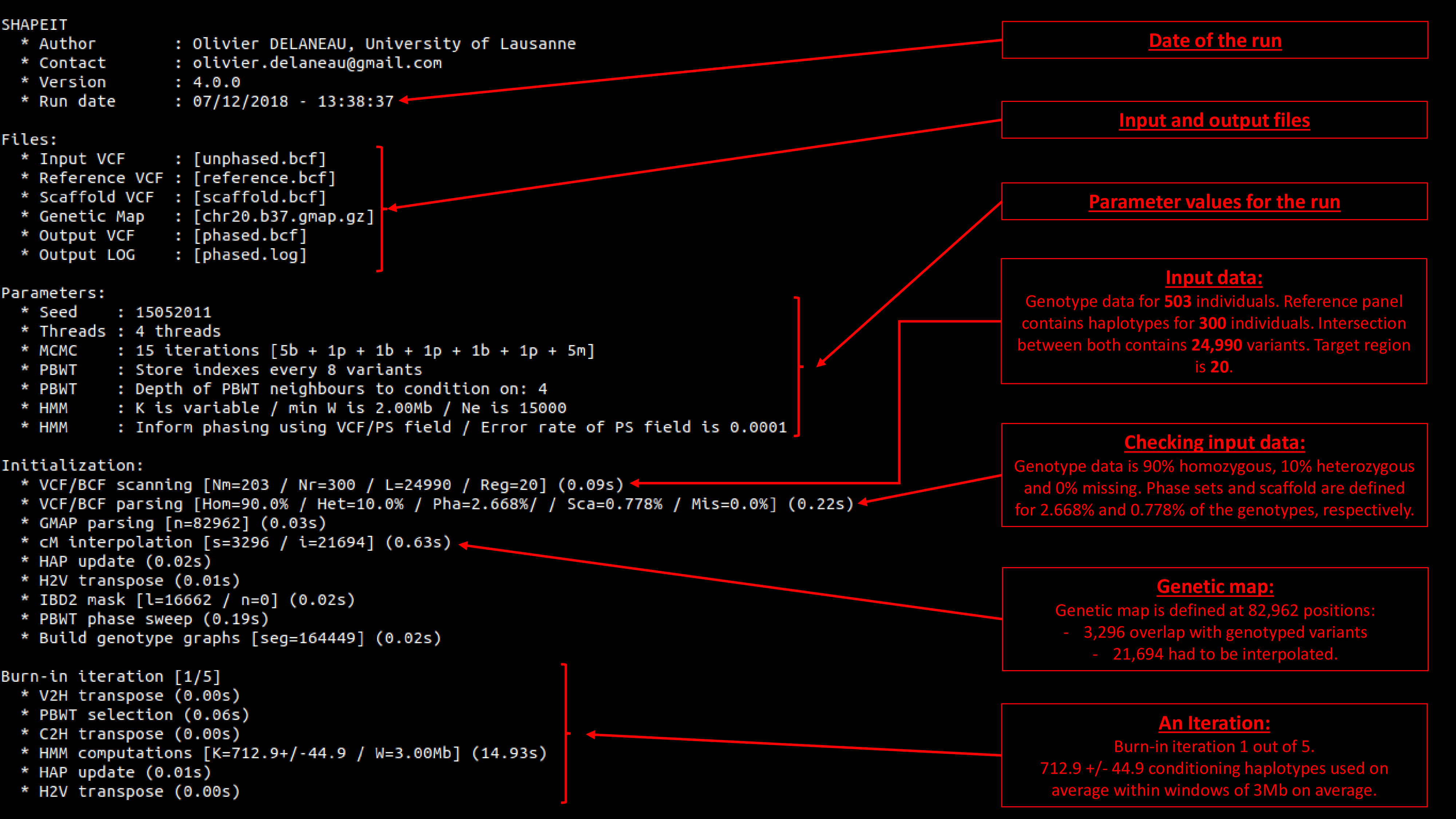Click the [reference.bcf] file name
1456x819 pixels.
(x=264, y=178)
